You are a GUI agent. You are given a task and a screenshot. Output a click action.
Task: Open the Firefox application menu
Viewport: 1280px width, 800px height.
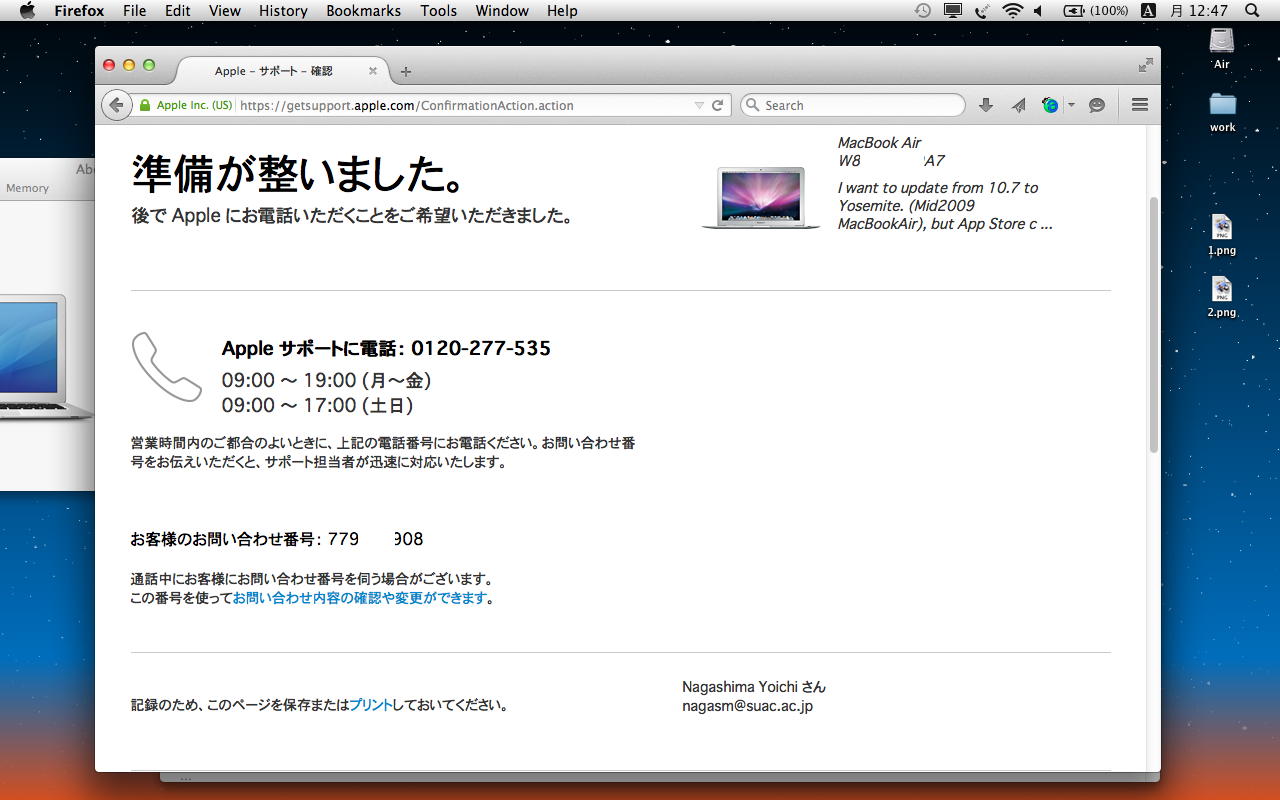pos(79,11)
